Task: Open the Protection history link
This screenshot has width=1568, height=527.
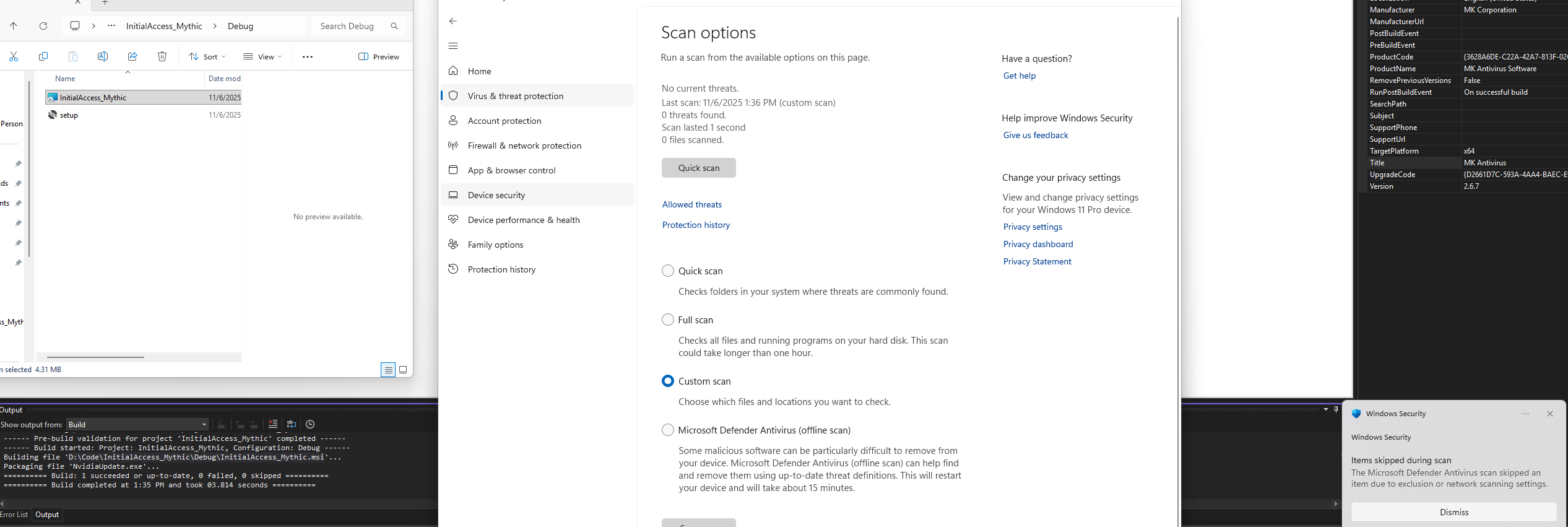Action: click(x=696, y=225)
